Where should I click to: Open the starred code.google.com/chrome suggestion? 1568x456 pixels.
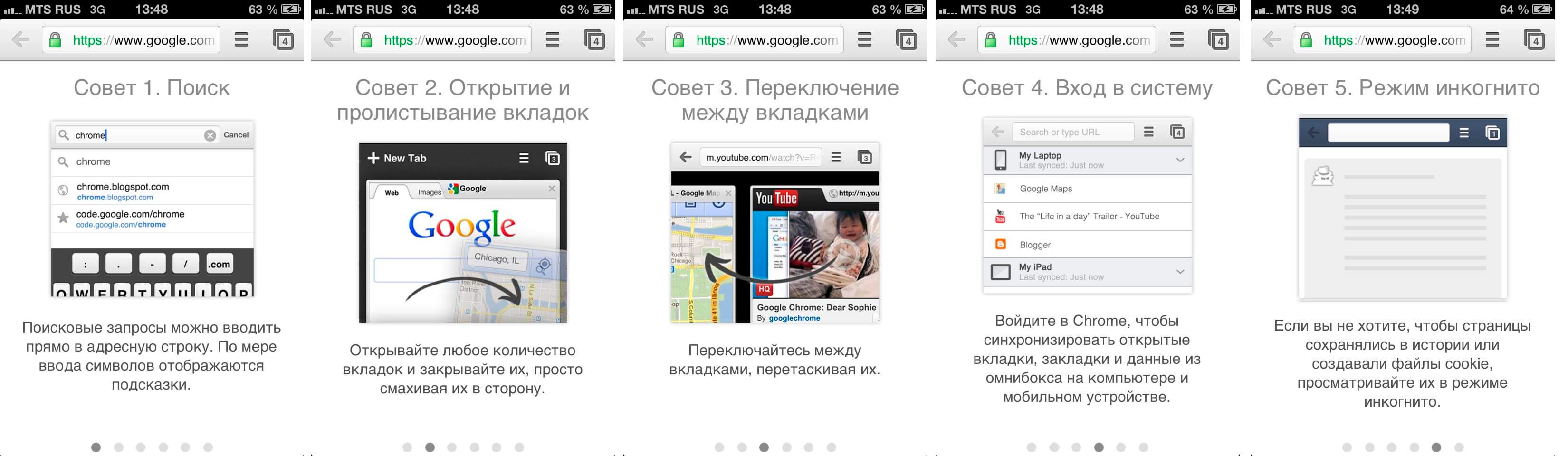(152, 218)
